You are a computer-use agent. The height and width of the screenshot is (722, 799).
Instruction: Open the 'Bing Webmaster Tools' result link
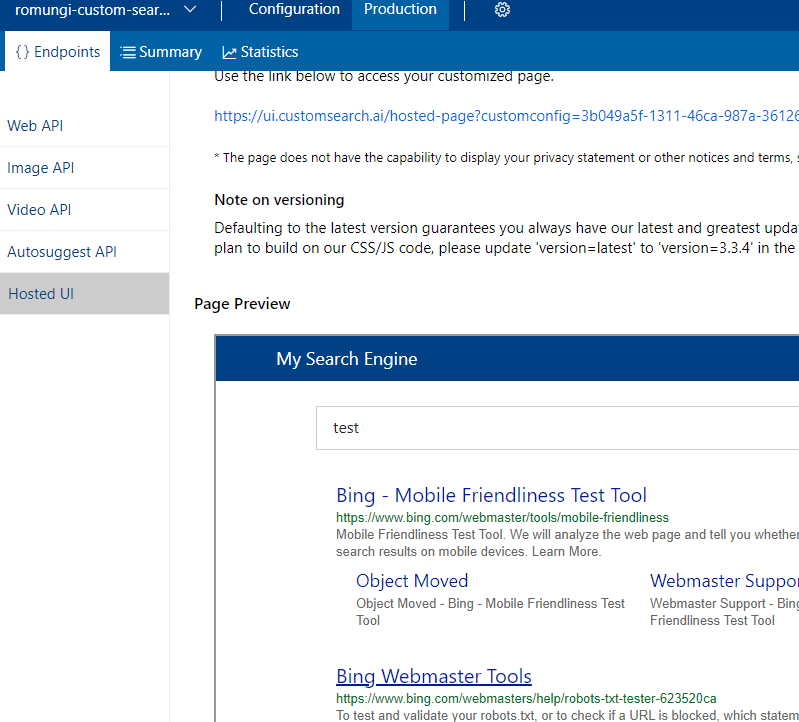coord(434,677)
